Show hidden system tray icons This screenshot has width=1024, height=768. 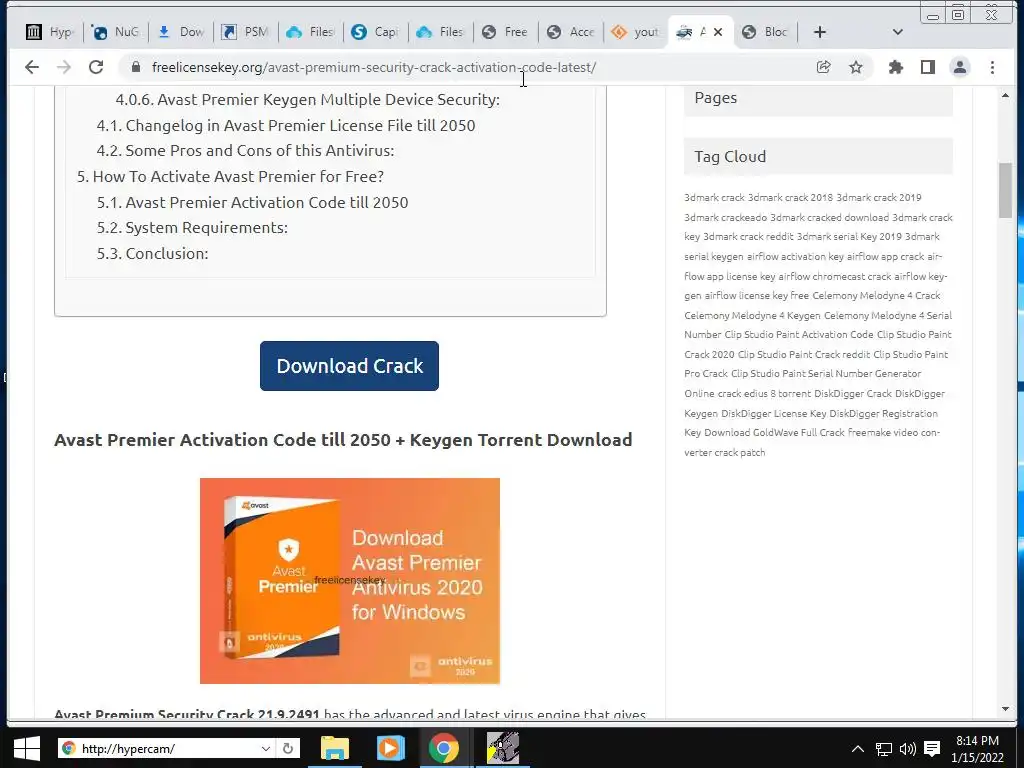(858, 749)
